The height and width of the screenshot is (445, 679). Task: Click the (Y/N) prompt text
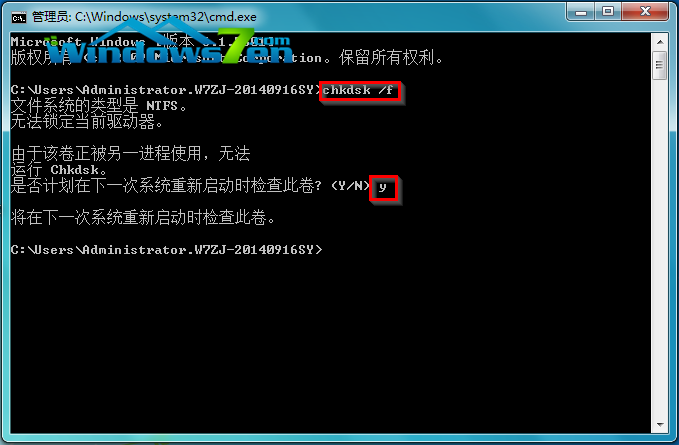(350, 186)
